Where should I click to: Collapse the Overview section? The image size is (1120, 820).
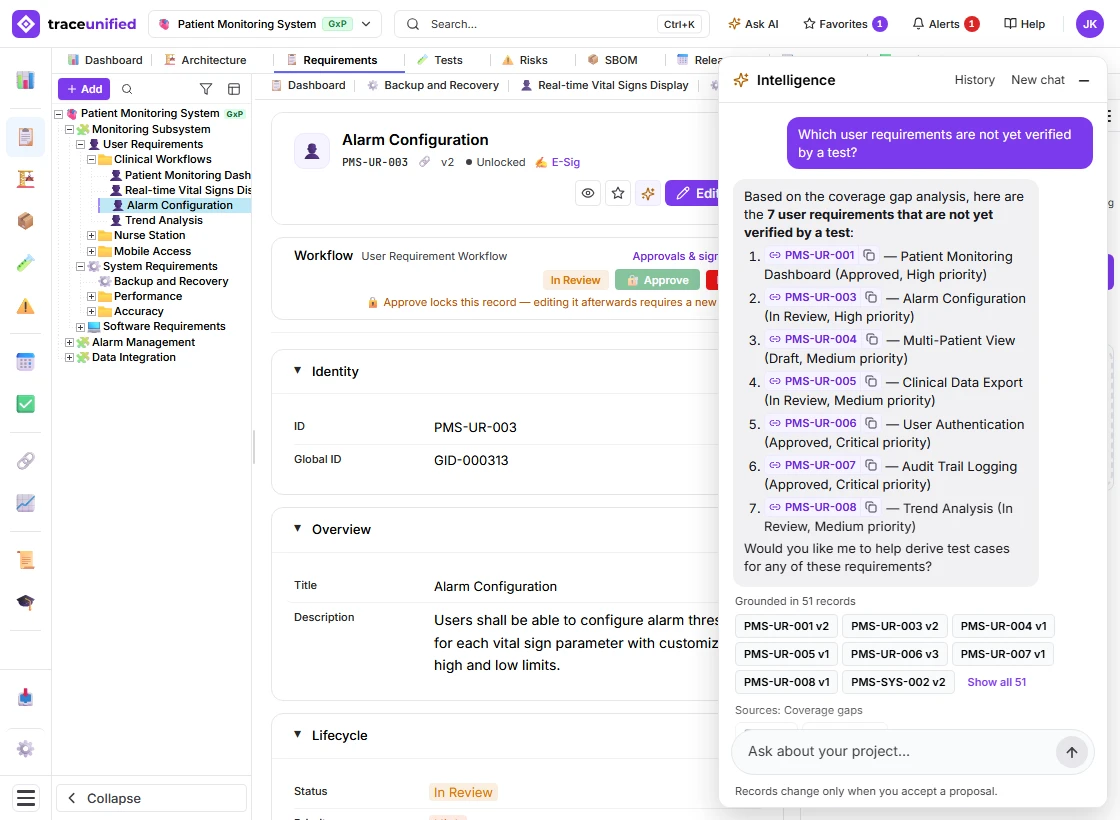(297, 529)
